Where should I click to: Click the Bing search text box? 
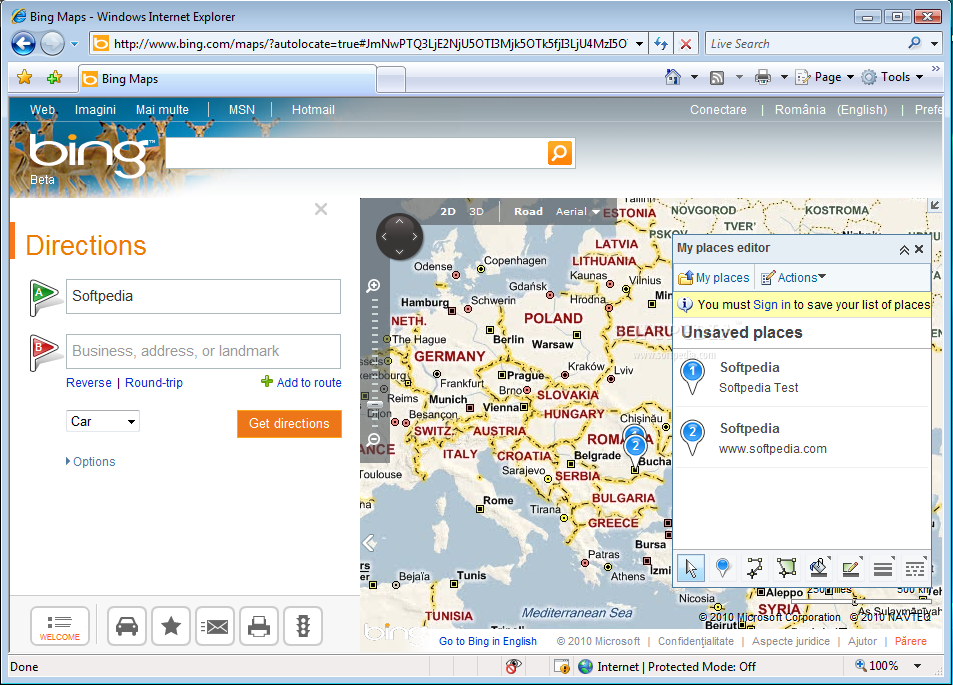pyautogui.click(x=357, y=153)
